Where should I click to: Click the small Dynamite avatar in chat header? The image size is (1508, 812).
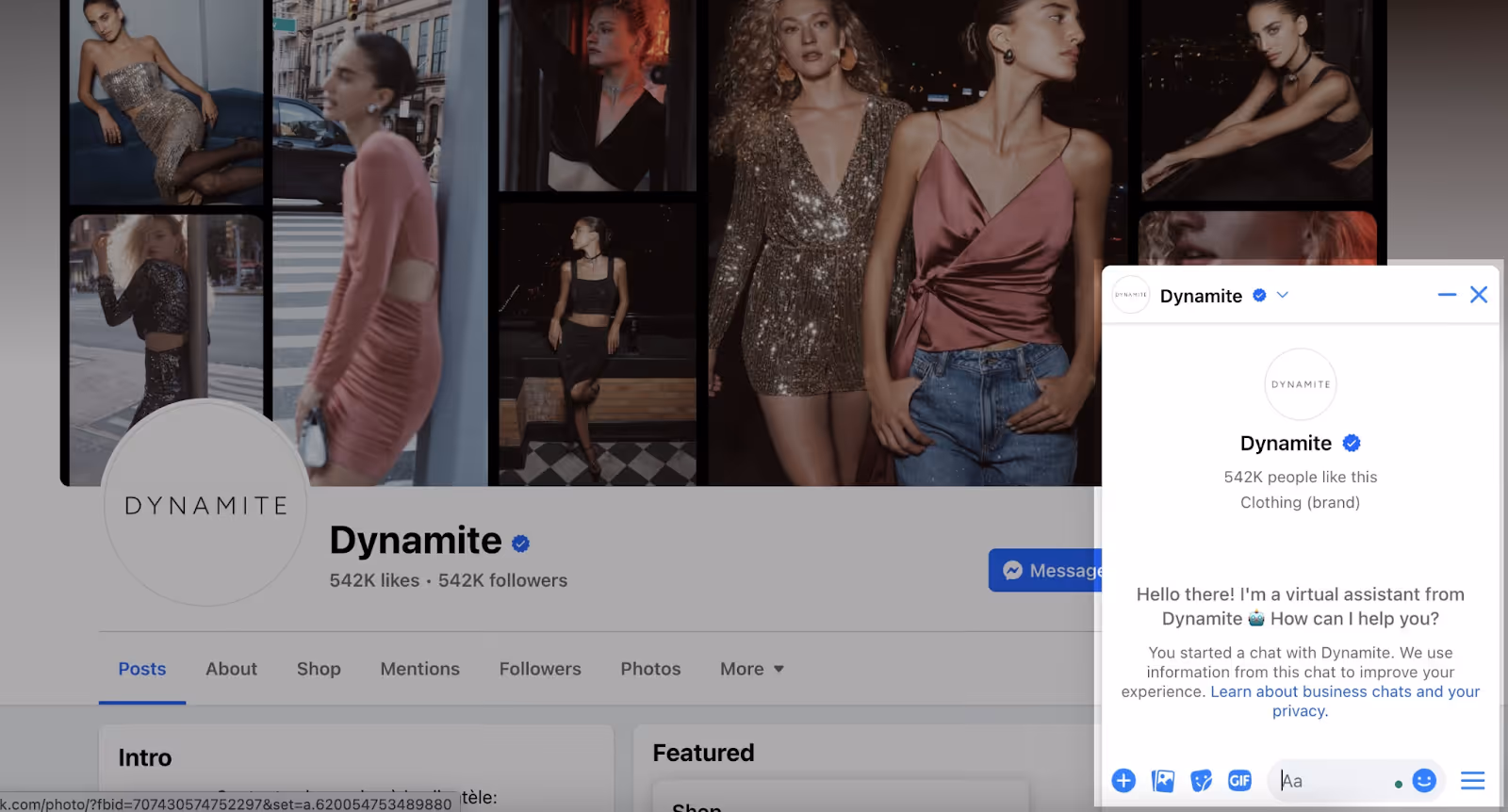pos(1131,295)
